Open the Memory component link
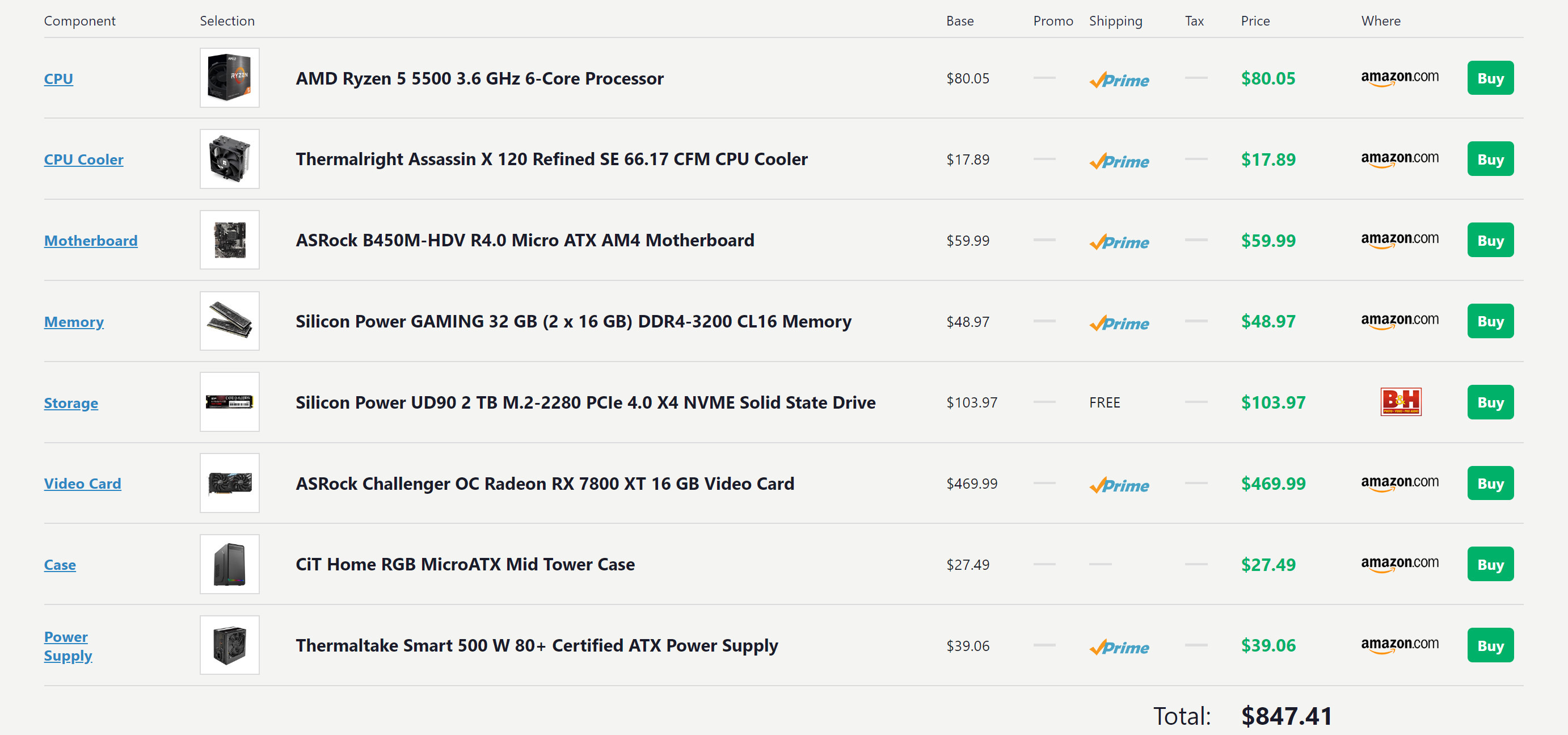The width and height of the screenshot is (1568, 735). pyautogui.click(x=74, y=321)
